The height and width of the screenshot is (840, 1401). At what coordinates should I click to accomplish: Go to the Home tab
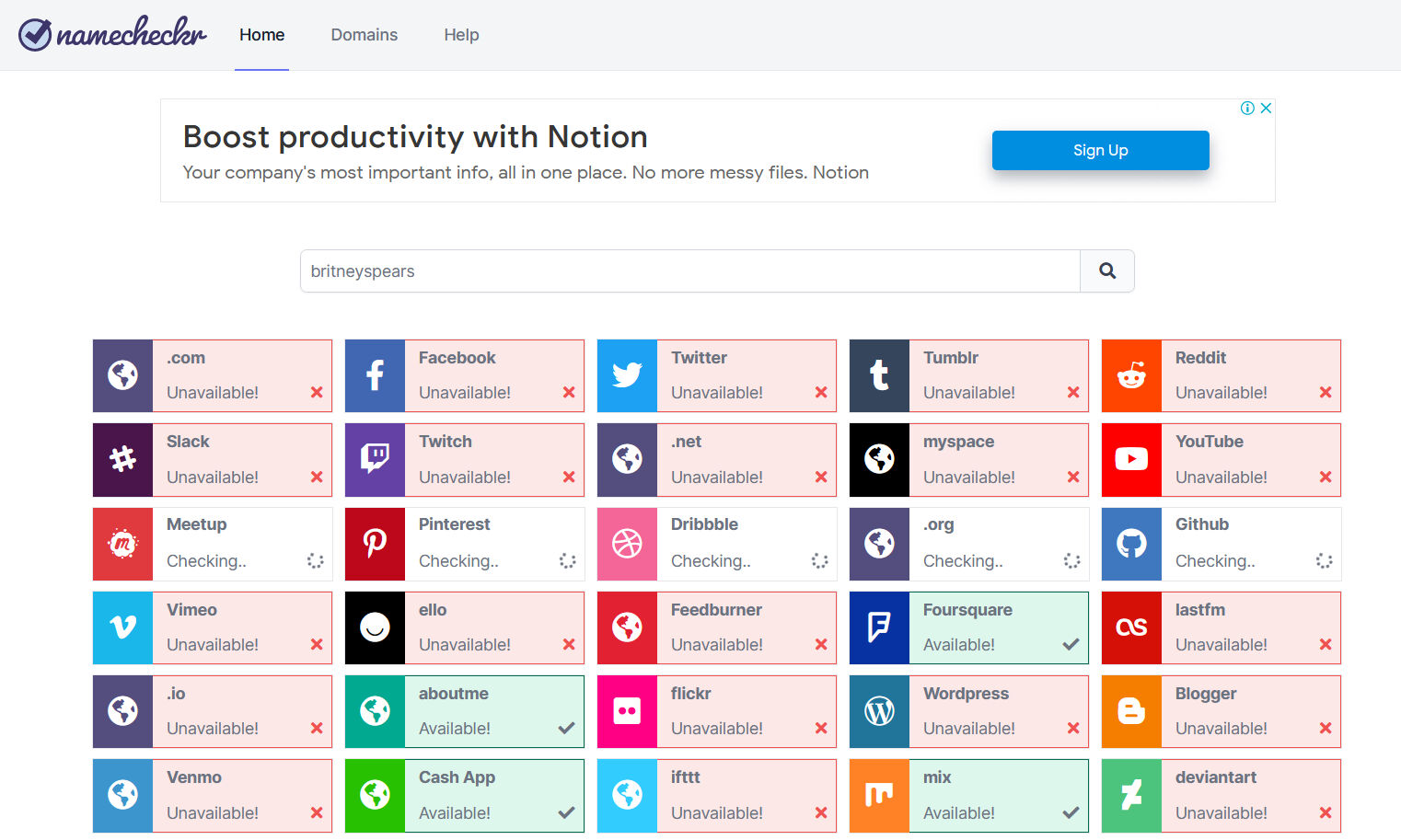coord(261,35)
